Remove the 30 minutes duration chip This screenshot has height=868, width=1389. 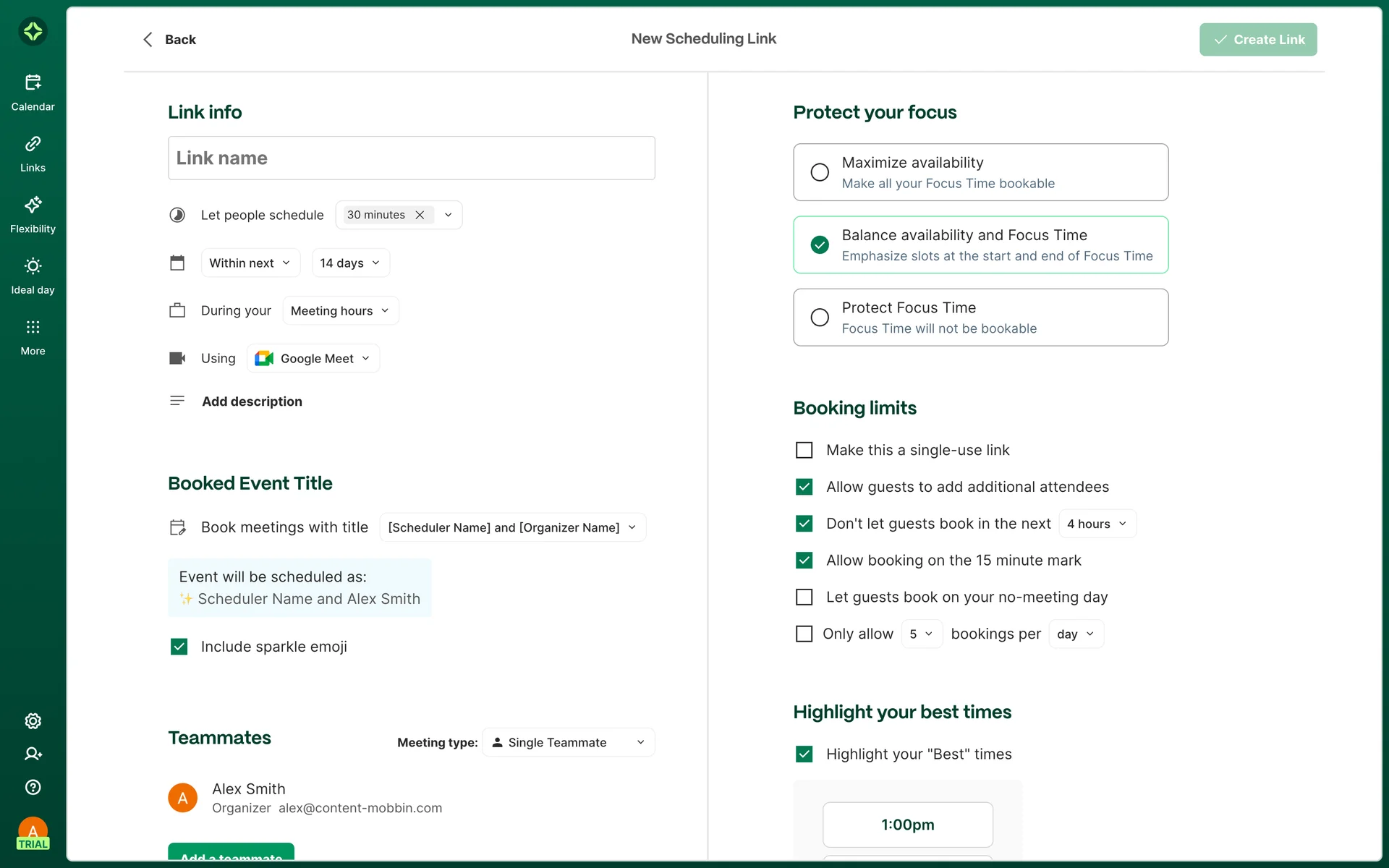(x=420, y=215)
